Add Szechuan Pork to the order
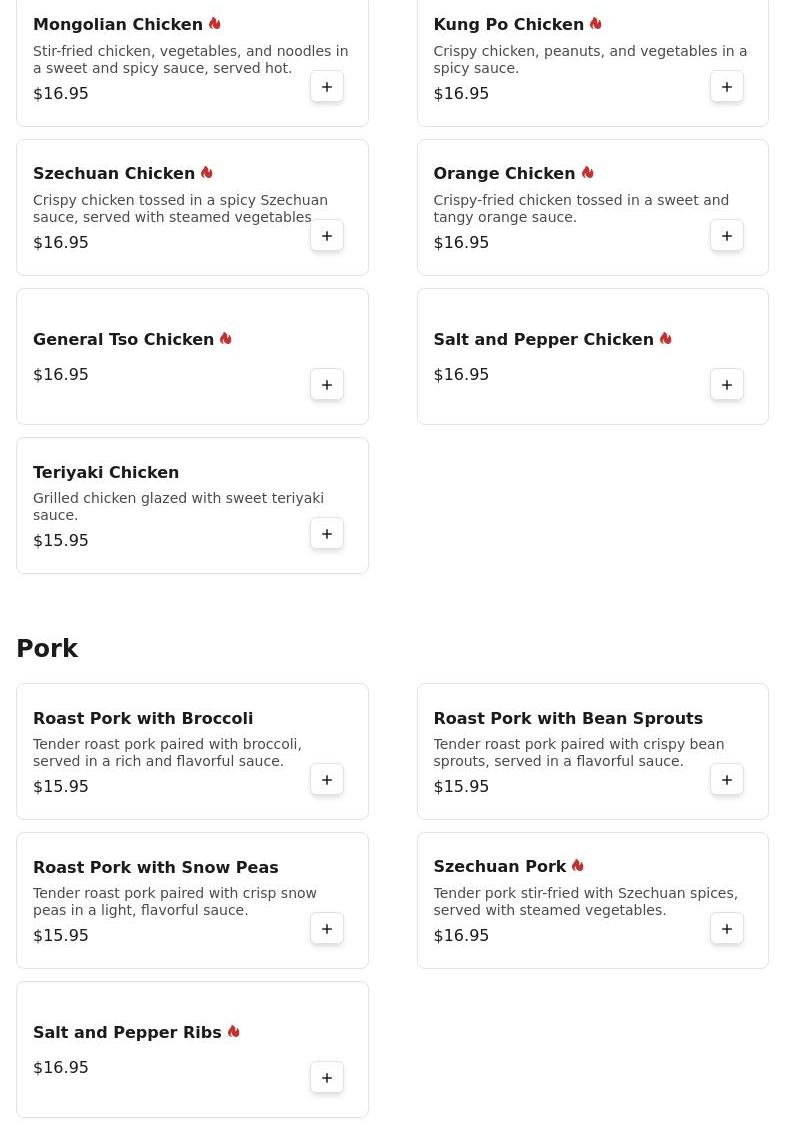This screenshot has width=785, height=1140. pyautogui.click(x=727, y=929)
